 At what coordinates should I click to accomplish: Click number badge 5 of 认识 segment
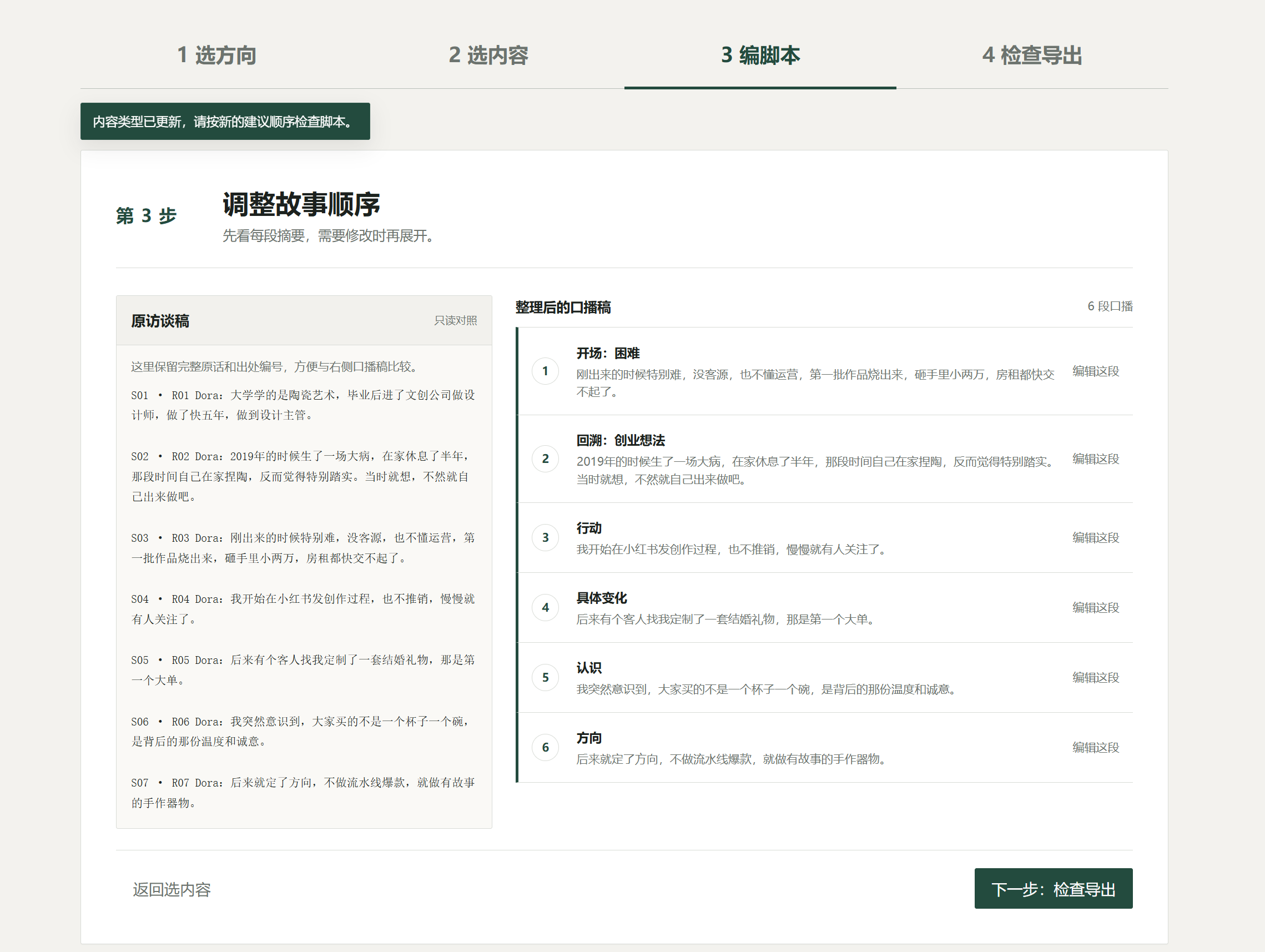point(545,677)
